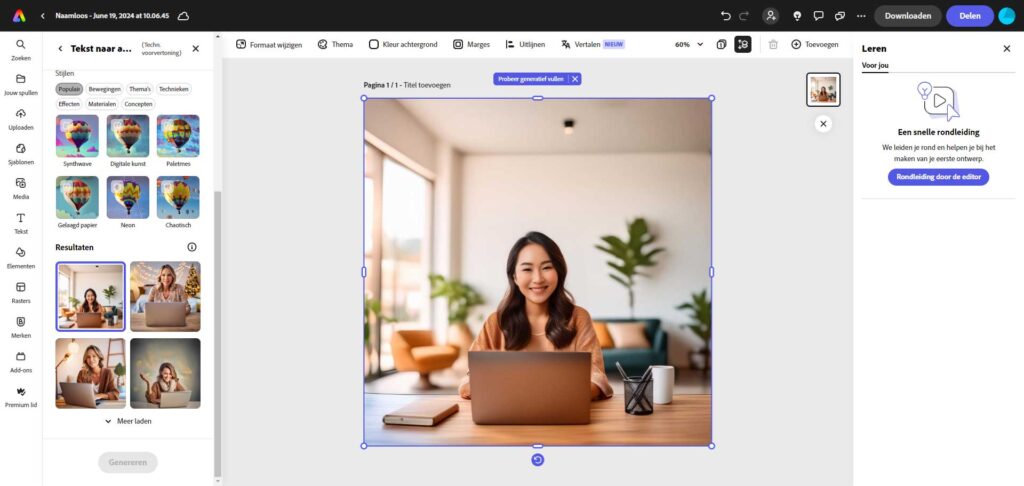The width and height of the screenshot is (1024, 486).
Task: Click the Toevoegen button
Action: pyautogui.click(x=814, y=44)
